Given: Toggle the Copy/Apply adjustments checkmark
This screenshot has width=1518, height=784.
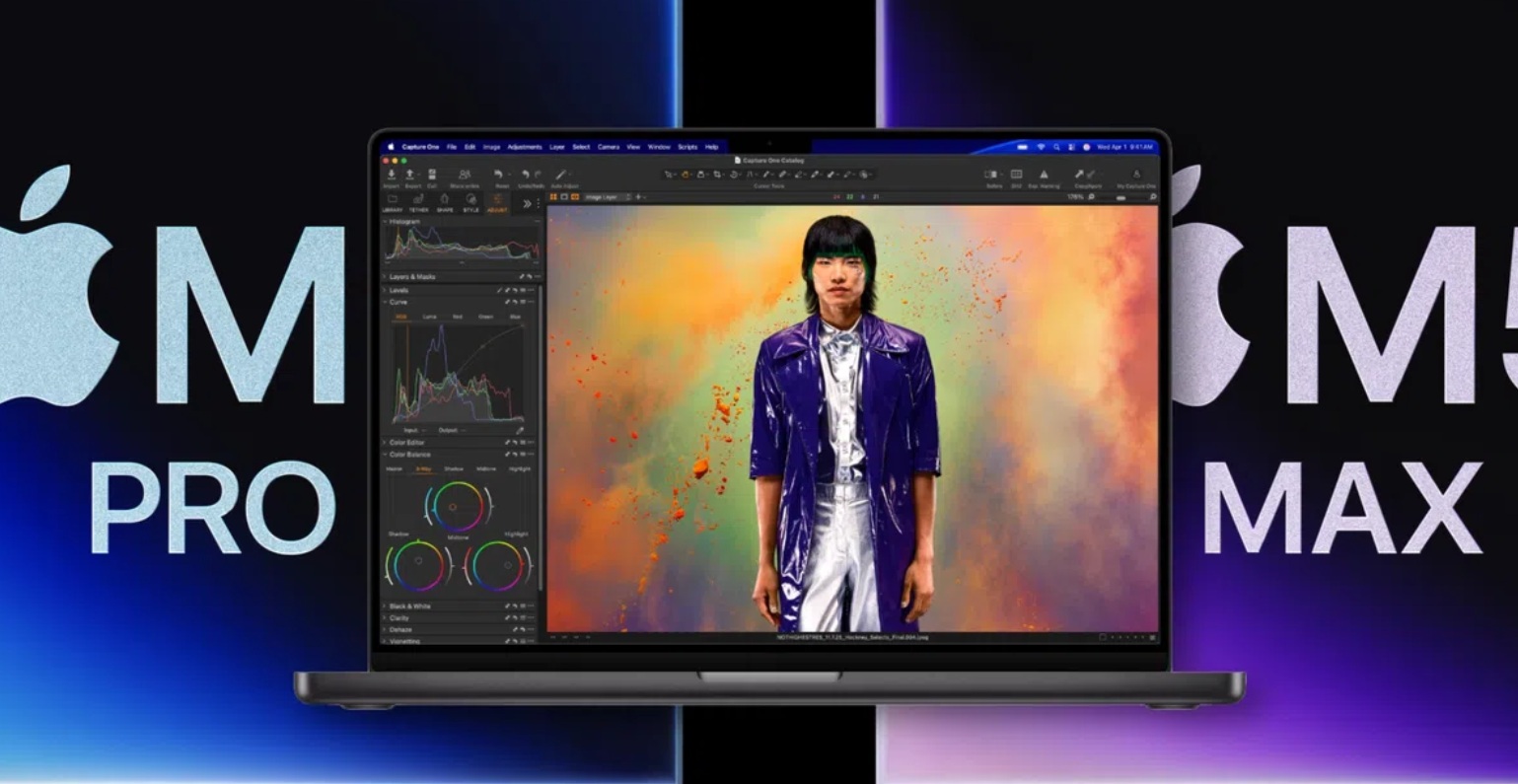Looking at the screenshot, I should [x=1091, y=175].
